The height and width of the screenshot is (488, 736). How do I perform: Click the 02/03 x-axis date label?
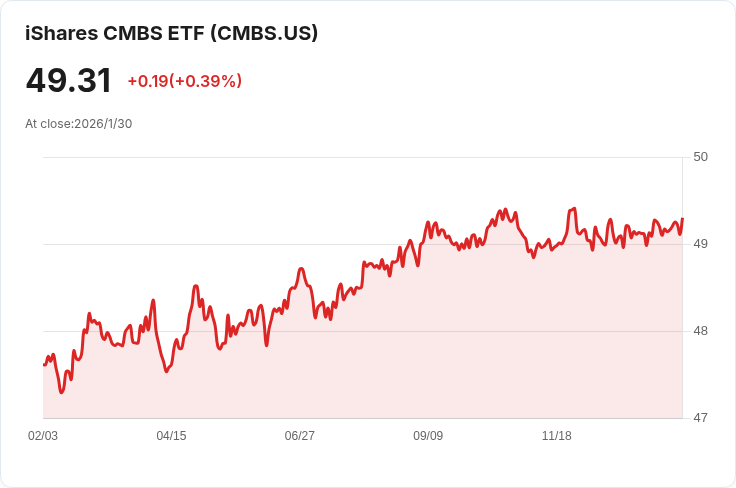coord(43,436)
